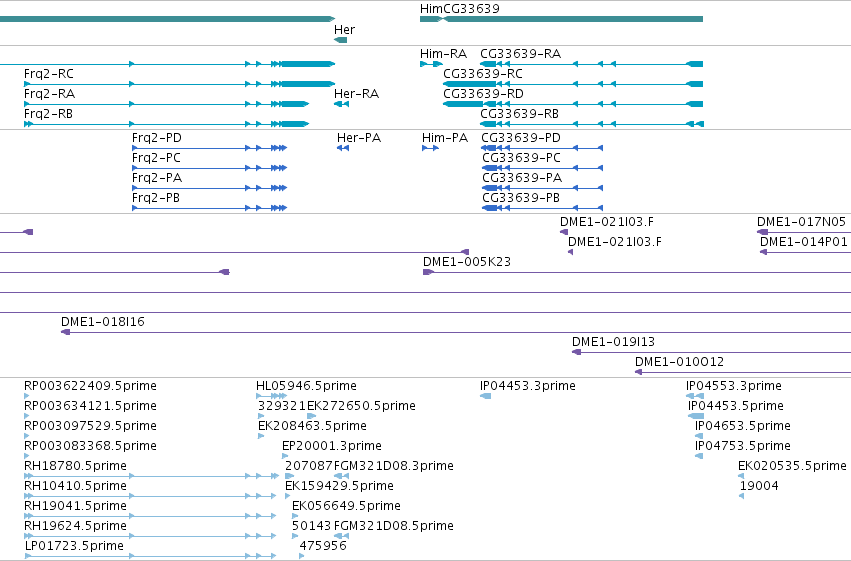
Task: Select transcript label Frq2-RC
Action: [x=49, y=74]
